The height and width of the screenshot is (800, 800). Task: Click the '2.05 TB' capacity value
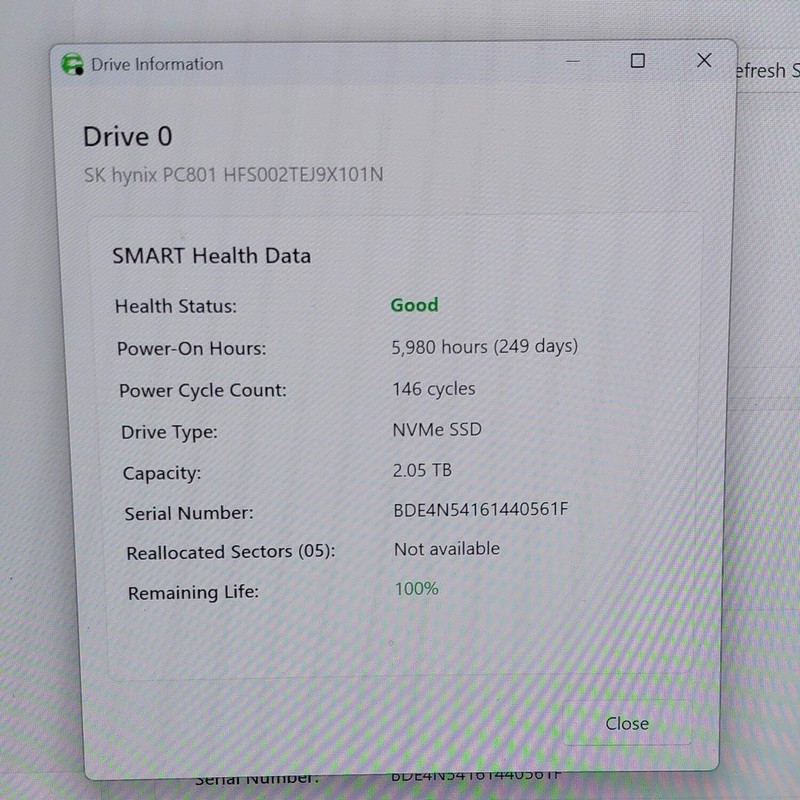click(422, 470)
